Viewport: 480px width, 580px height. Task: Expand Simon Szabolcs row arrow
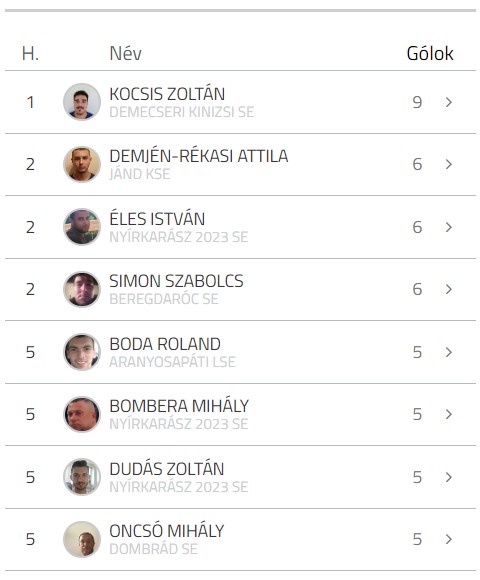pyautogui.click(x=449, y=289)
